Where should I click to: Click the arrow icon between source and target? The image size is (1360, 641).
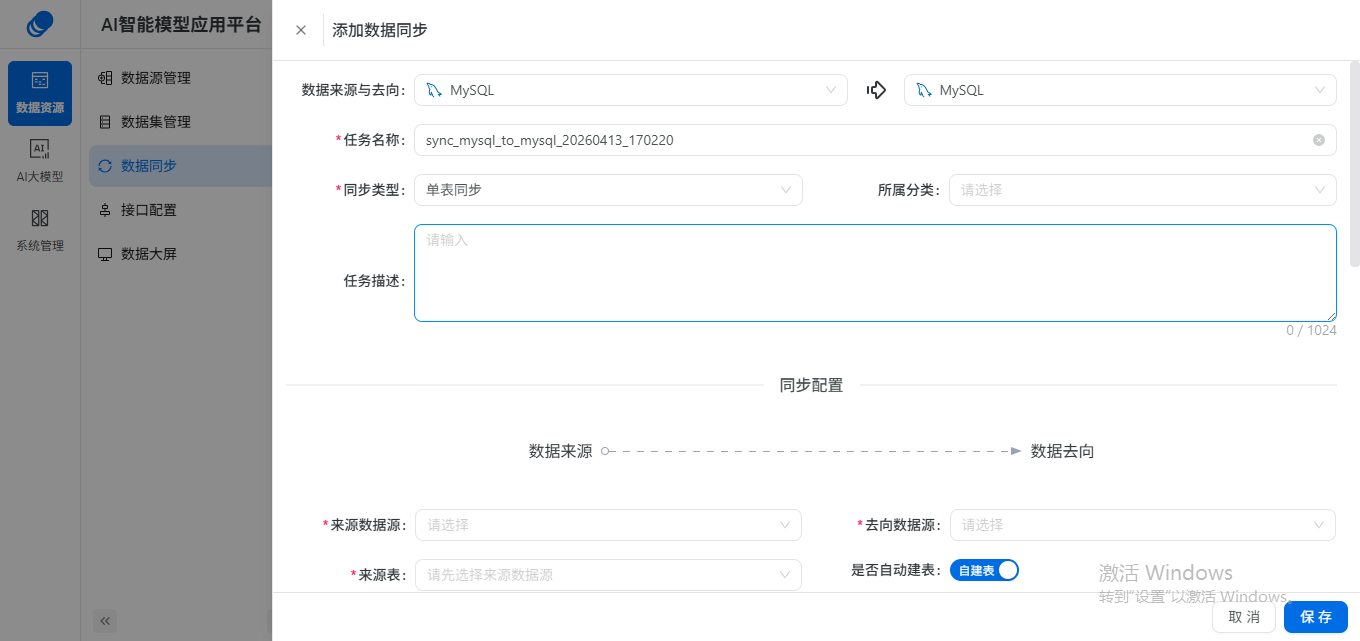(x=876, y=90)
